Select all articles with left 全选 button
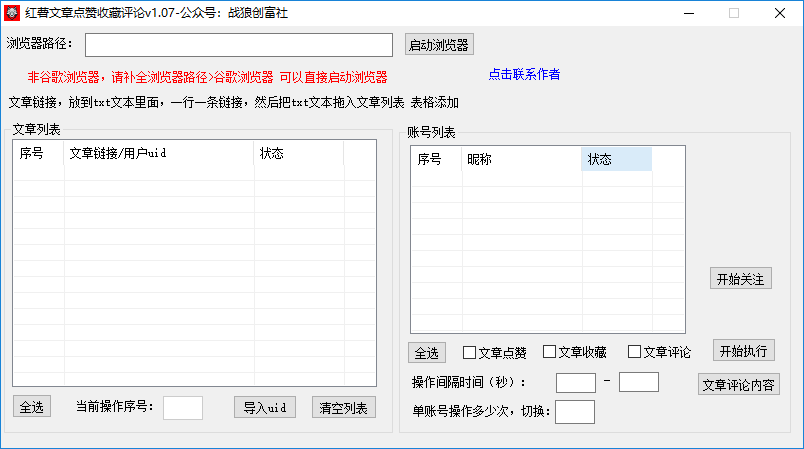Screen dimensions: 804x449 pyautogui.click(x=31, y=407)
